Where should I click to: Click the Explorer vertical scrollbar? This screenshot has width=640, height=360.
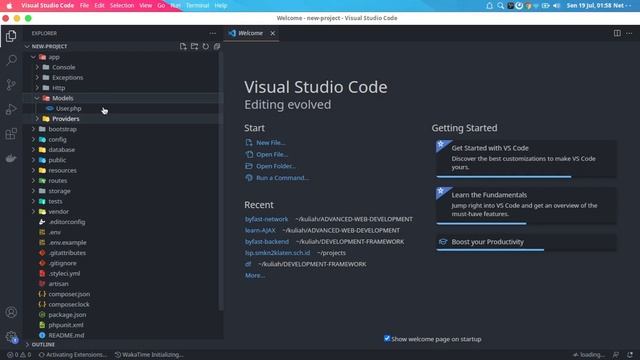click(x=221, y=182)
